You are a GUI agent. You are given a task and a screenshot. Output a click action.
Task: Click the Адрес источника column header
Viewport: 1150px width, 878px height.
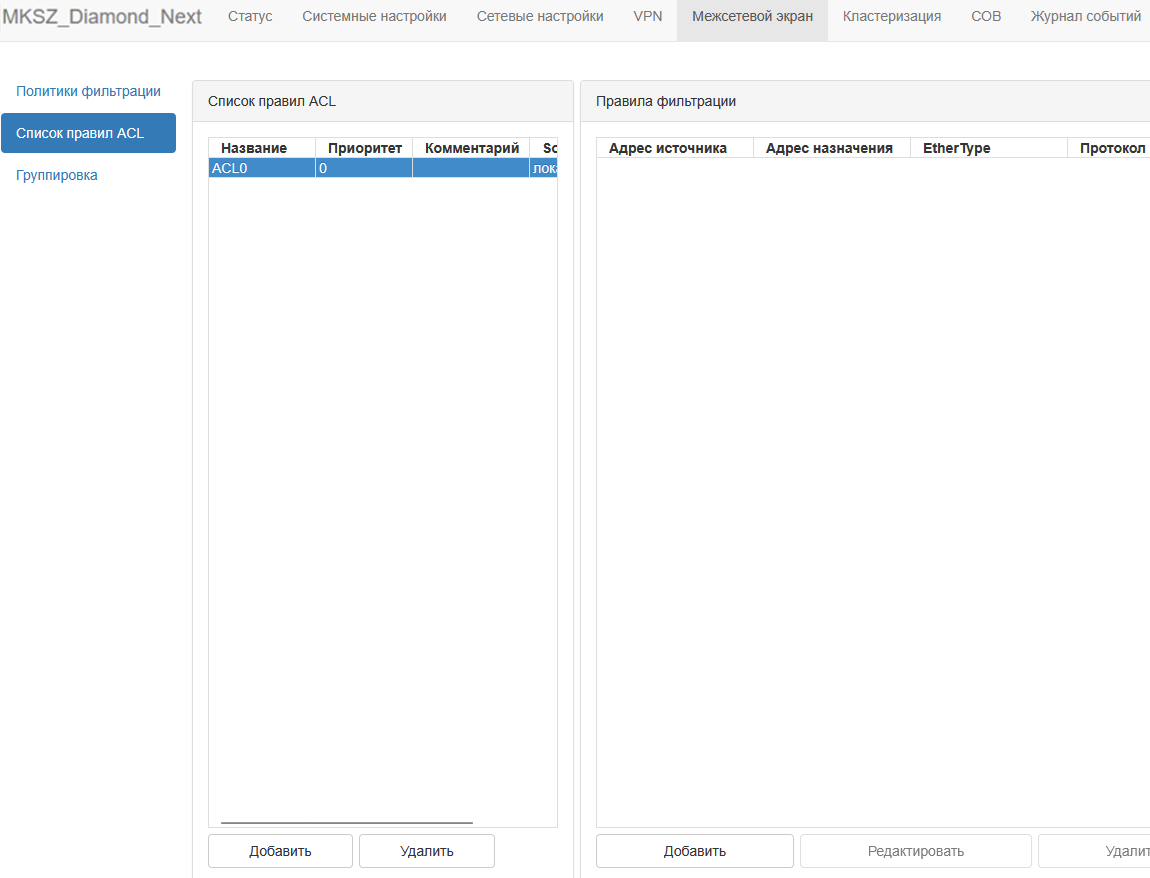668,148
